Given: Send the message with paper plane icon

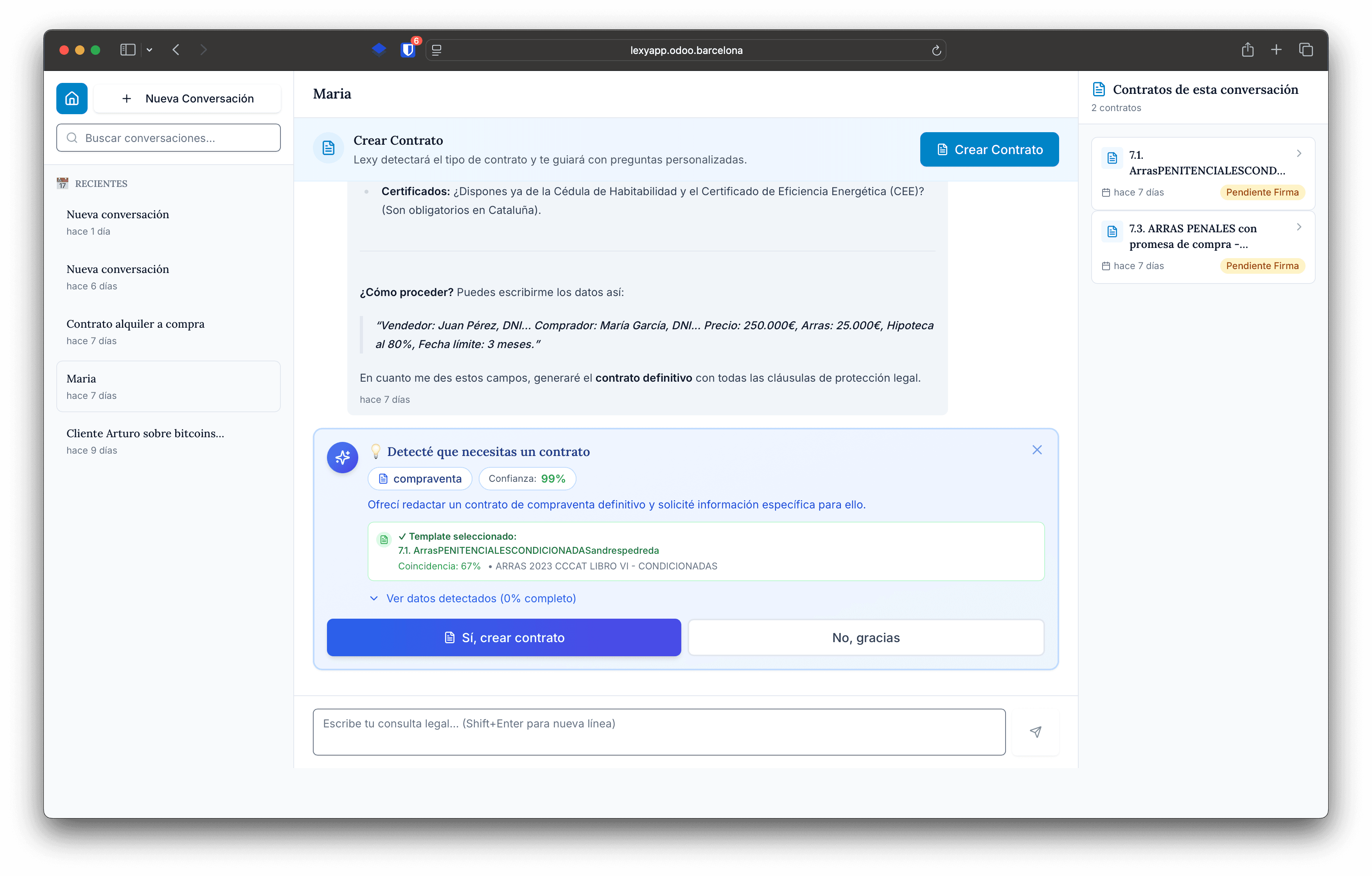Looking at the screenshot, I should (x=1035, y=732).
